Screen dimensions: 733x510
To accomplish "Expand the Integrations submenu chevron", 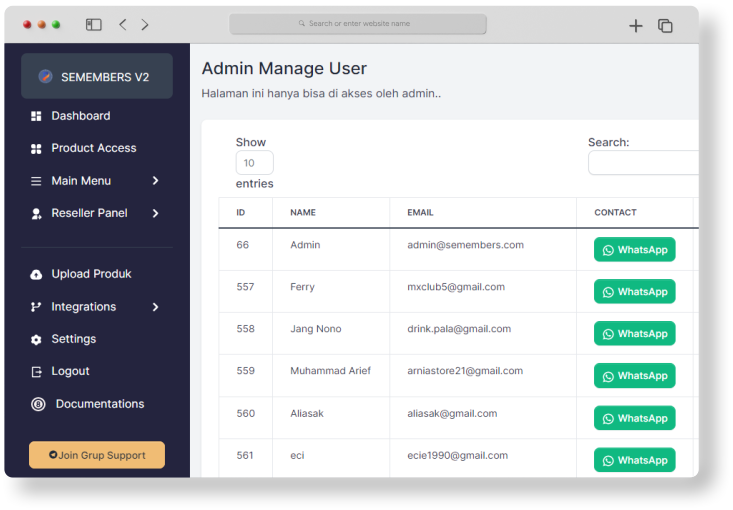I will [155, 307].
